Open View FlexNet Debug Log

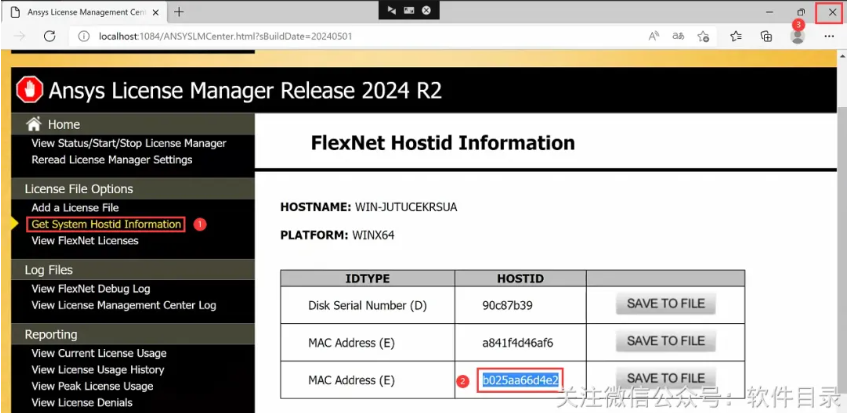point(90,289)
